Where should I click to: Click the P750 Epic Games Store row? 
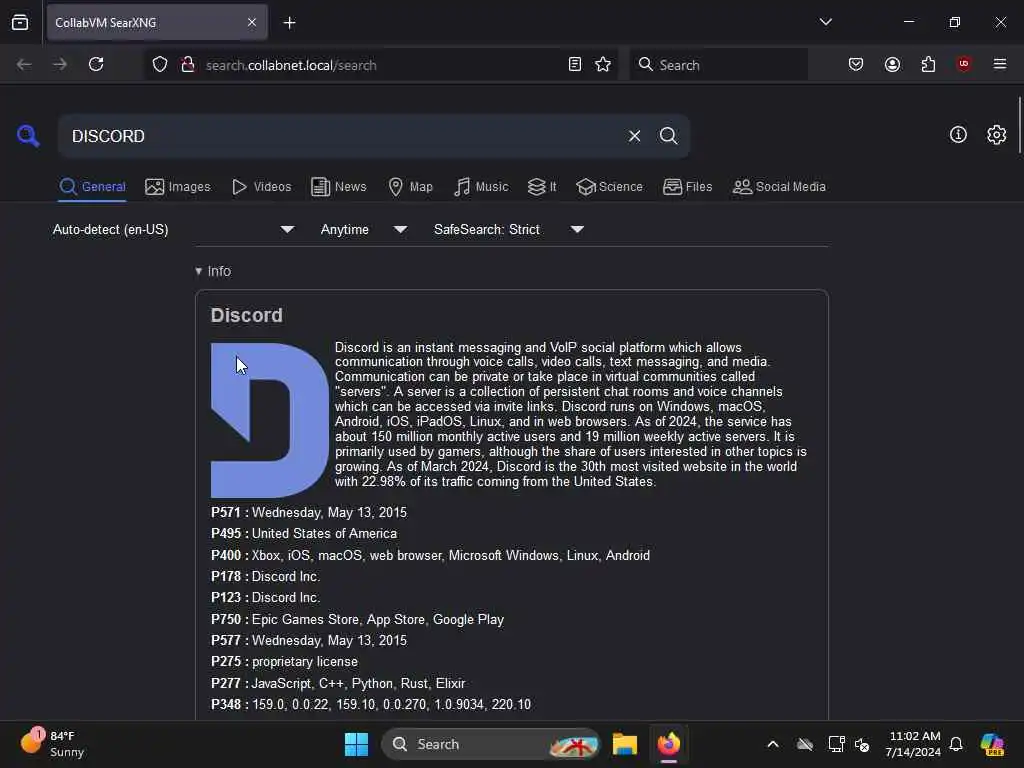pos(357,619)
